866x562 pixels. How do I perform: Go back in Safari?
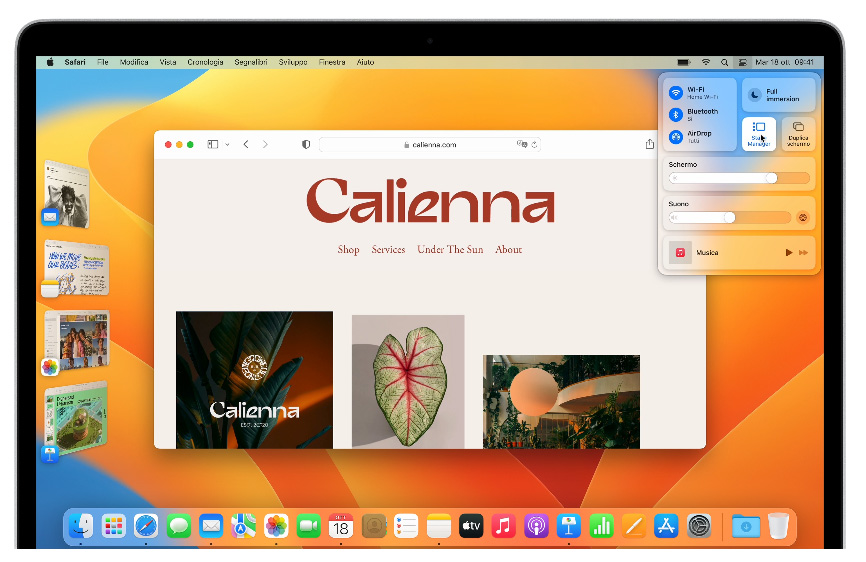click(x=246, y=144)
